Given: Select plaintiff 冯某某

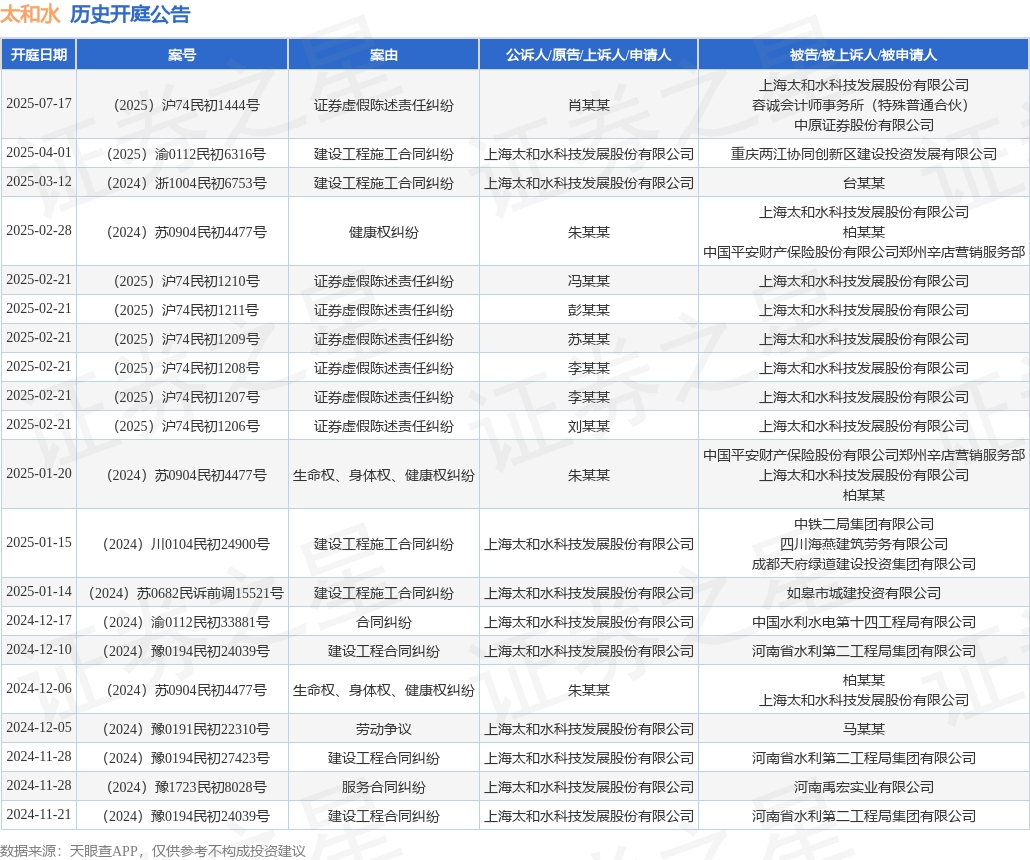Looking at the screenshot, I should [589, 281].
